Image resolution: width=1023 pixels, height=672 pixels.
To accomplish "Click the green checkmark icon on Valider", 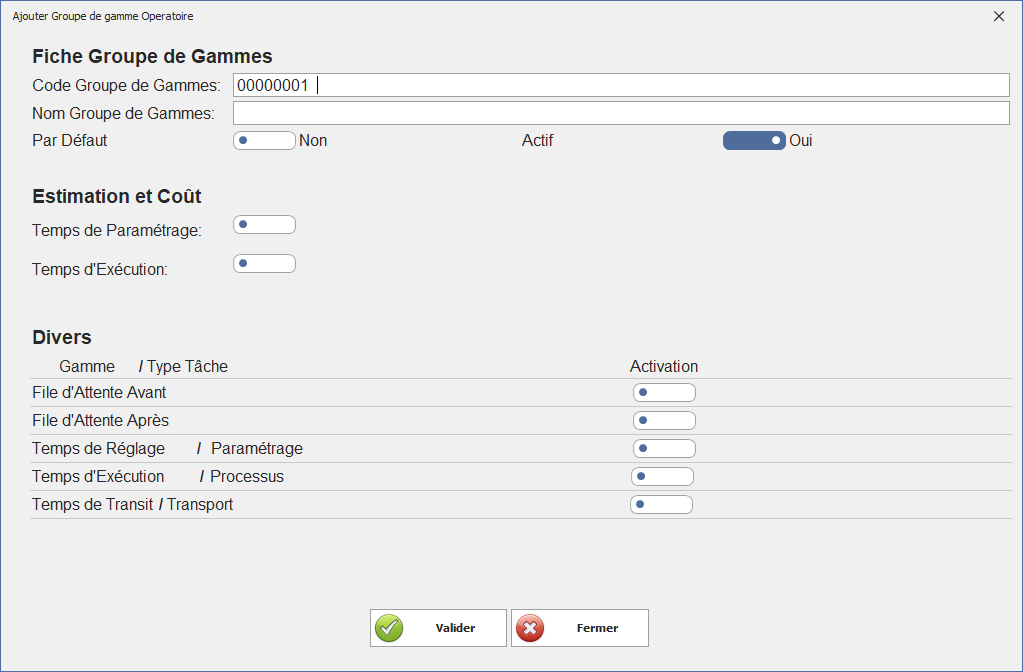I will click(389, 628).
